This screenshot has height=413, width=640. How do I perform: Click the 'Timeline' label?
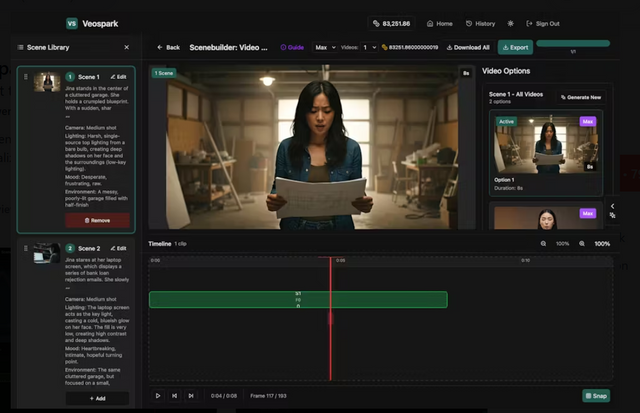[160, 244]
